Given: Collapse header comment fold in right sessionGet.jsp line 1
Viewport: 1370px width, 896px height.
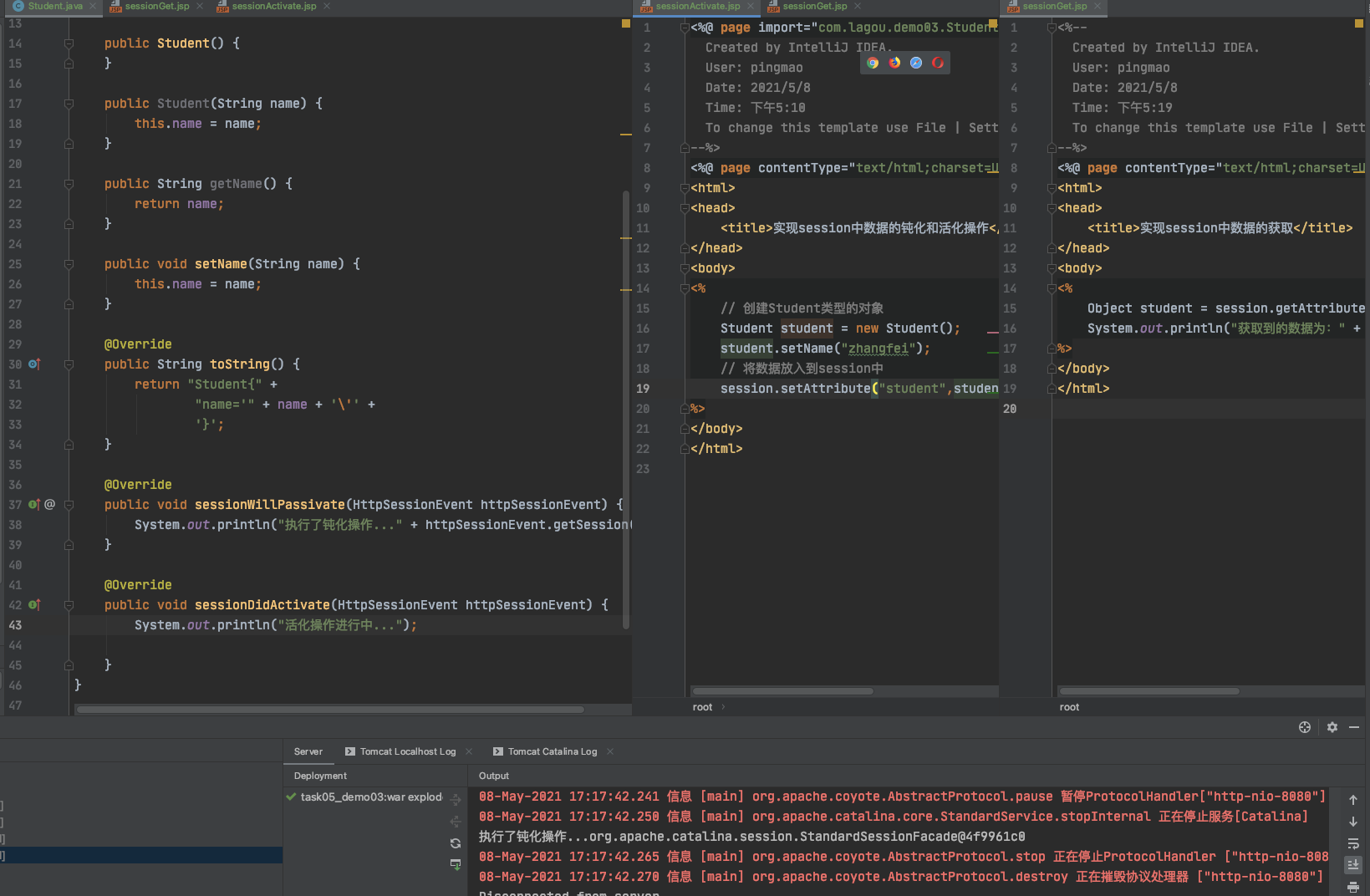Looking at the screenshot, I should pyautogui.click(x=1052, y=28).
